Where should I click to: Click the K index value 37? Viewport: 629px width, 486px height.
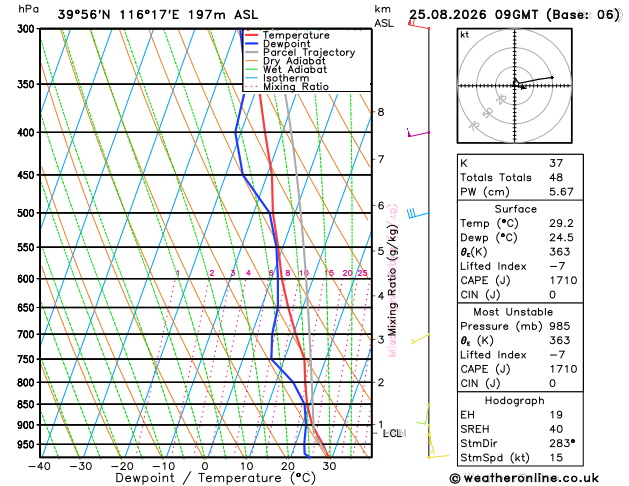[556, 163]
